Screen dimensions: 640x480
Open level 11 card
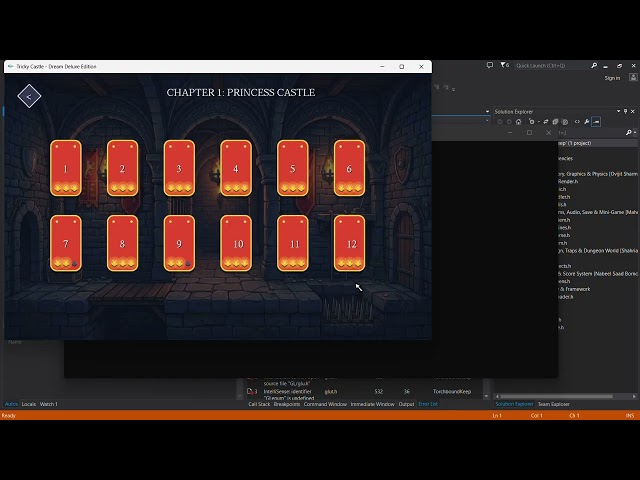[x=293, y=243]
